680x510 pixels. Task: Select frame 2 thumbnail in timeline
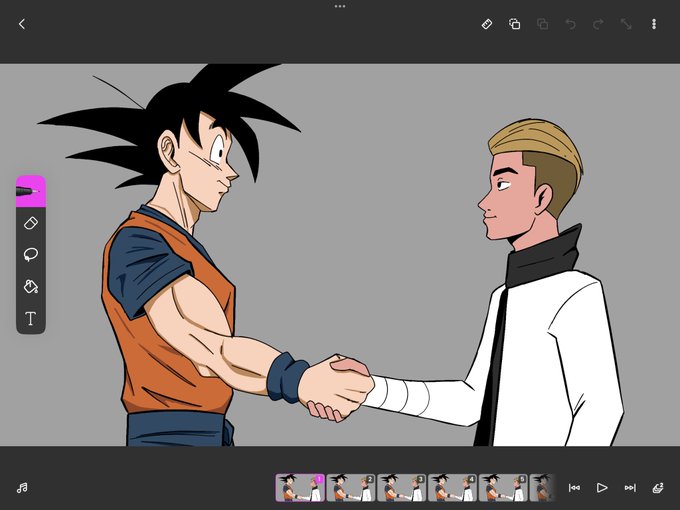coord(350,488)
